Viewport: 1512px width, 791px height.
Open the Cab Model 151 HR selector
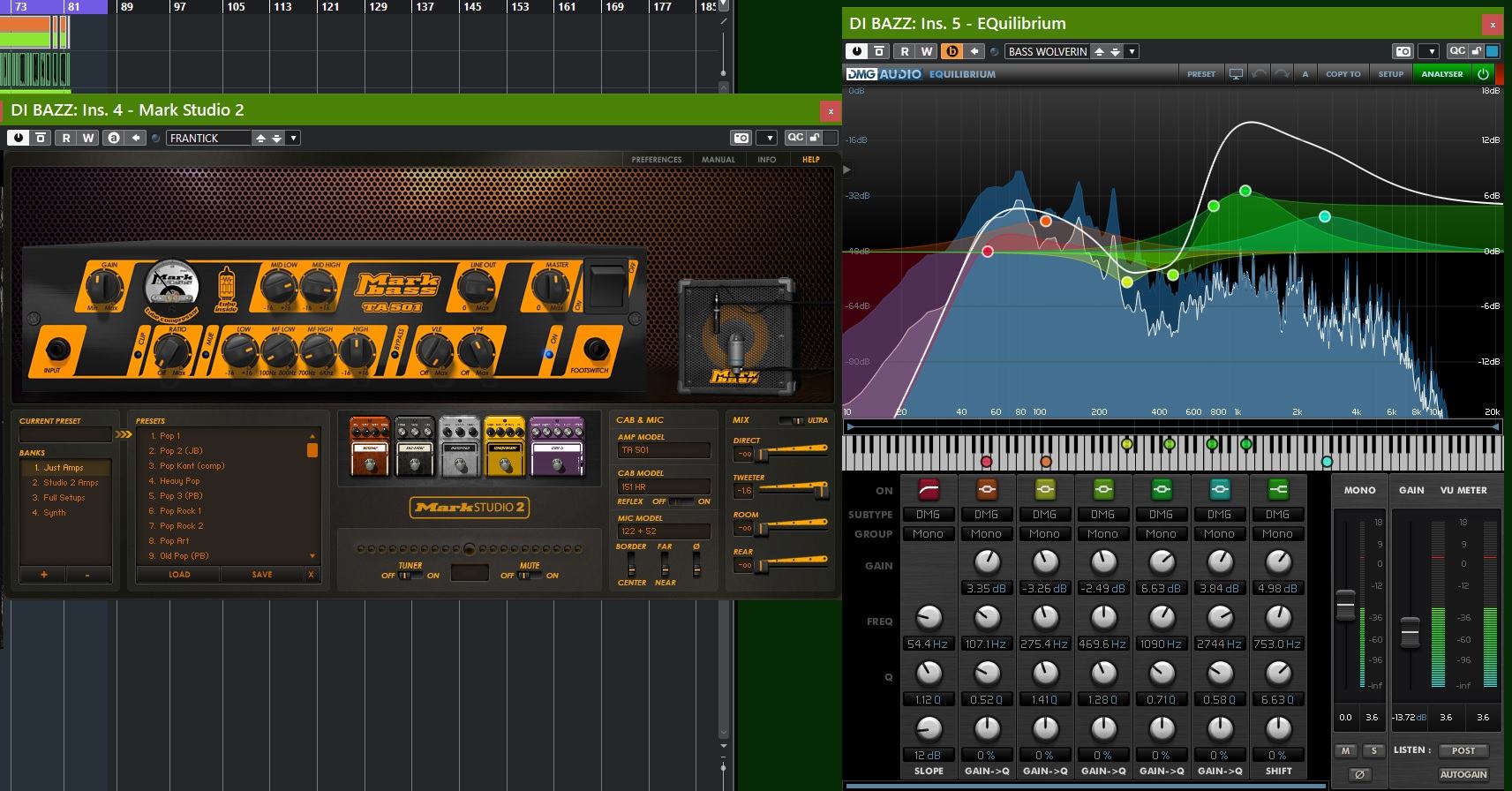coord(663,486)
